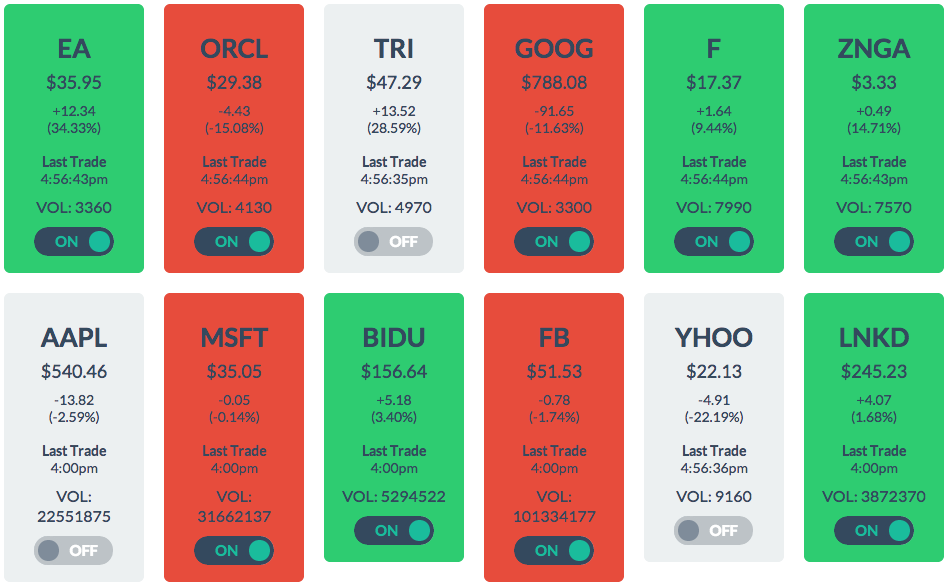Click the GOOG ticker symbol heading
948x586 pixels.
554,48
